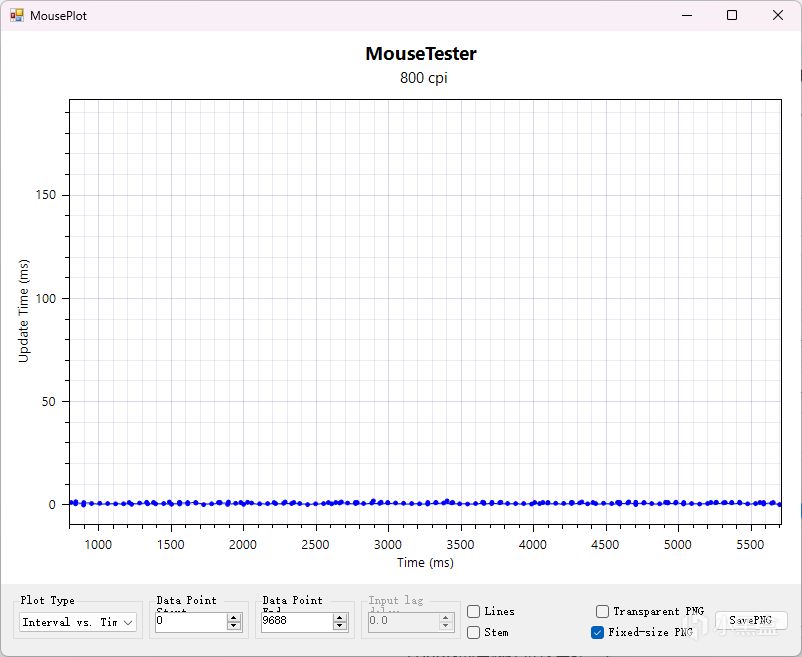Click the 800 cpi subtitle

click(424, 78)
